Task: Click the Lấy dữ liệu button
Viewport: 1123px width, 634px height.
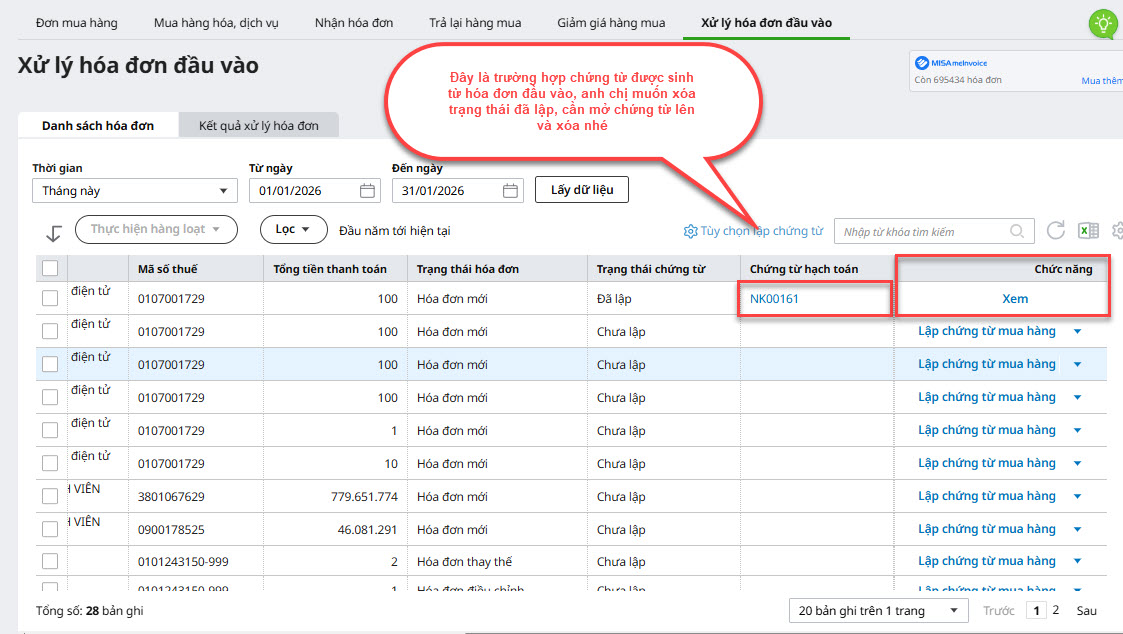Action: point(582,190)
